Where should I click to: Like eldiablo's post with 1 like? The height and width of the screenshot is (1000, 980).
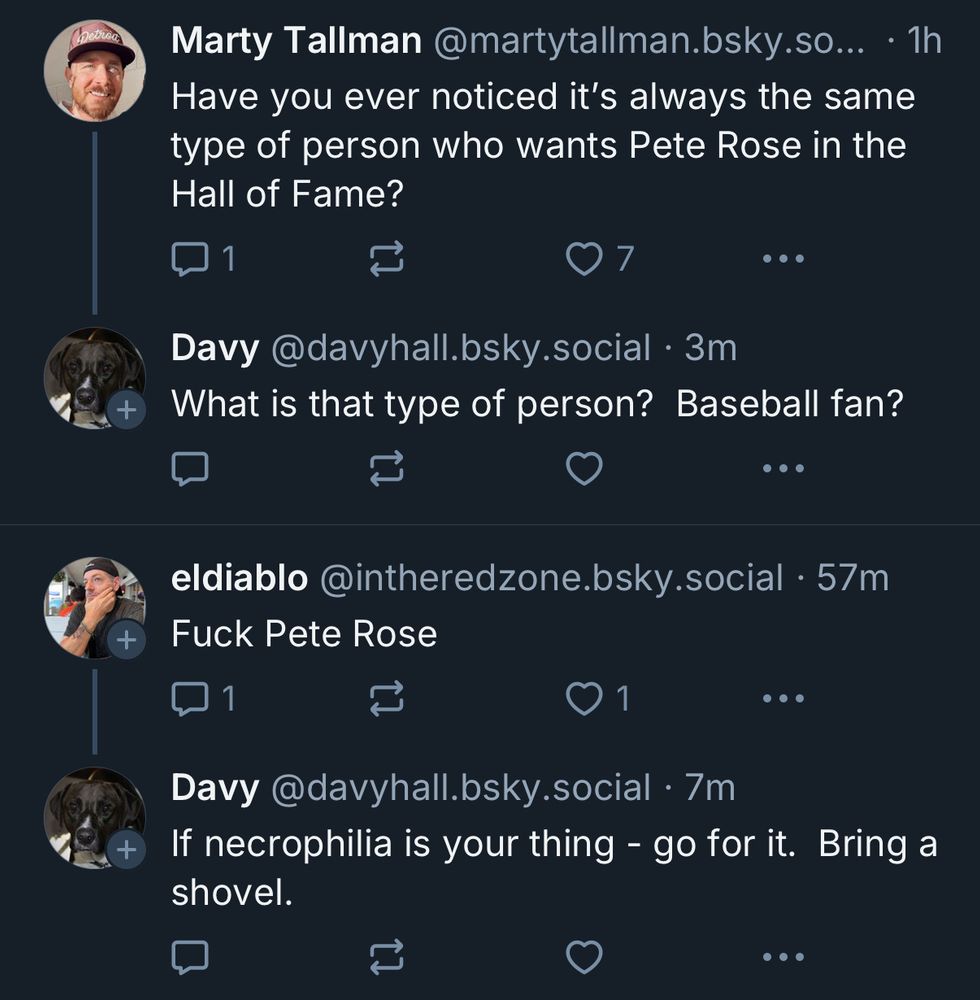(x=584, y=699)
